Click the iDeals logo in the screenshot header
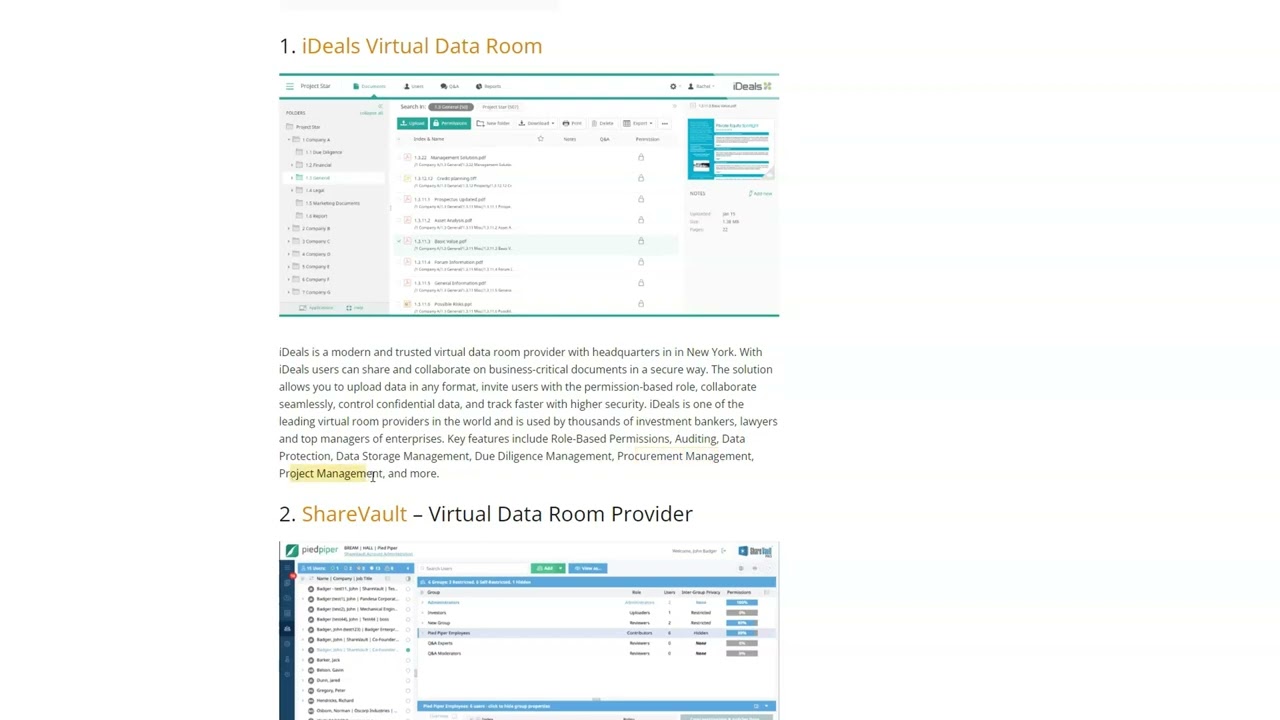 point(752,86)
